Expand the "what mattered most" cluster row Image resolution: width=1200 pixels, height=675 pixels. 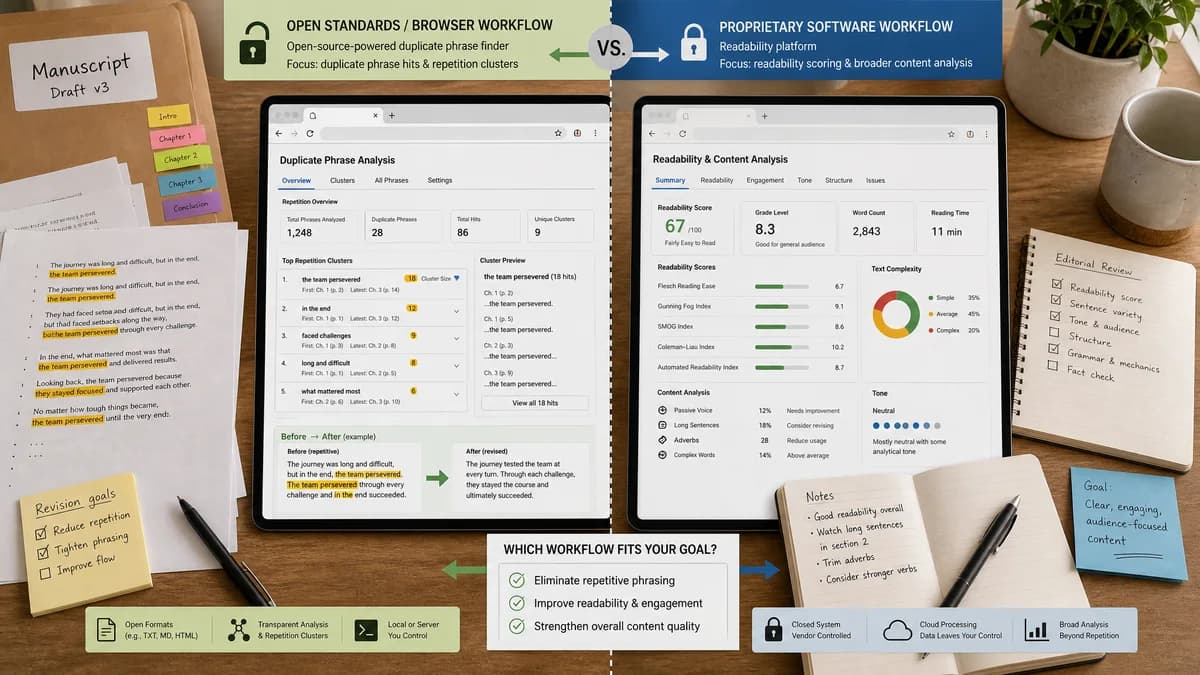point(457,395)
